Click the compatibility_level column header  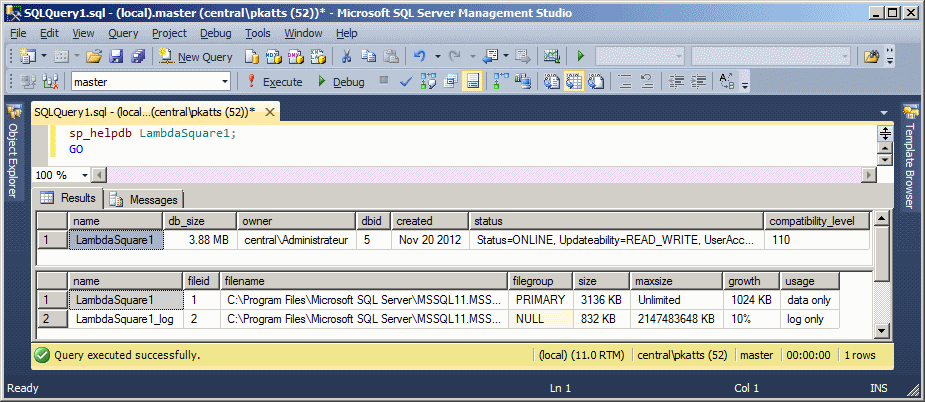817,221
